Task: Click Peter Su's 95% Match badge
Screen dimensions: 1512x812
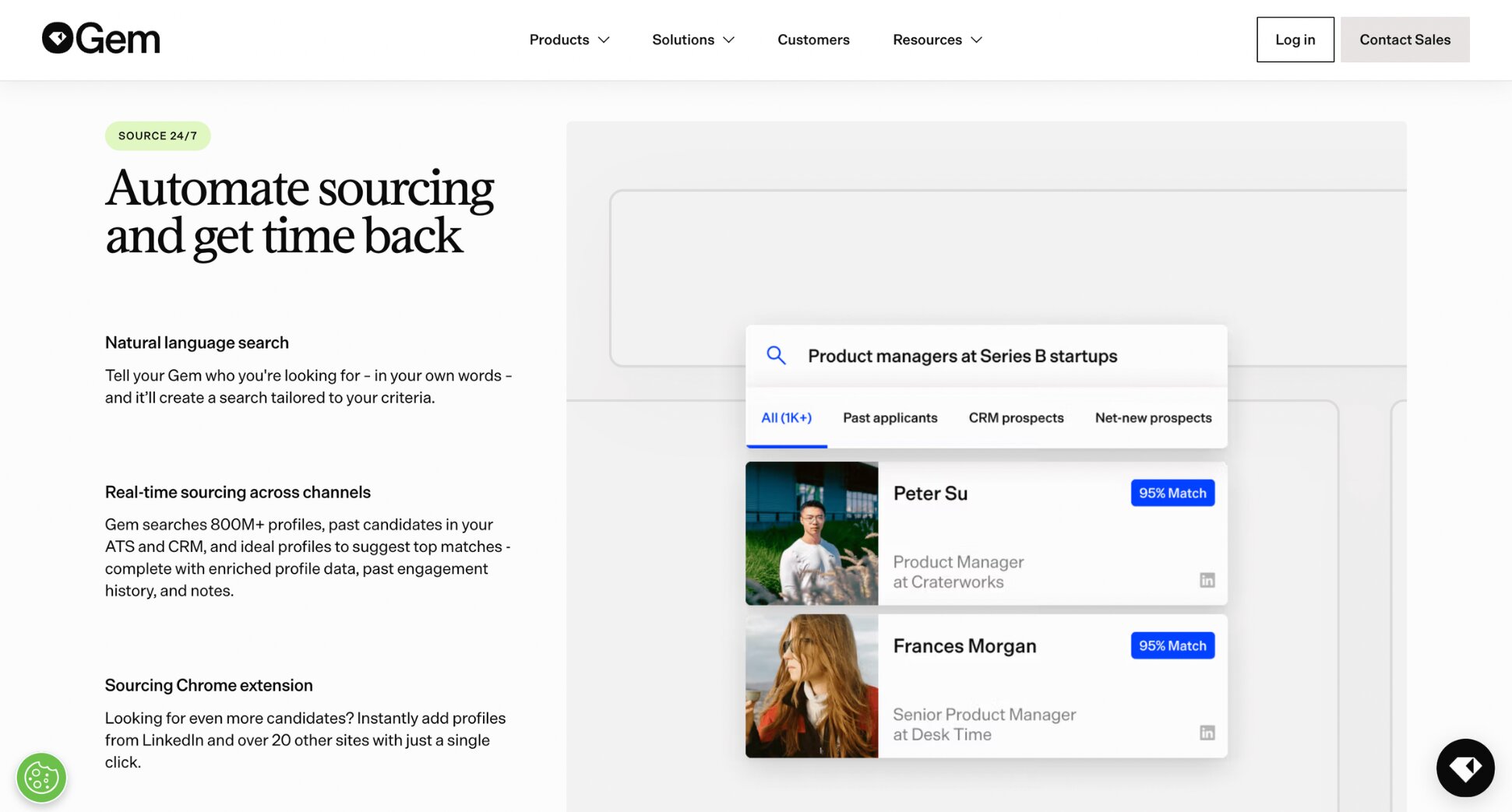Action: 1172,493
